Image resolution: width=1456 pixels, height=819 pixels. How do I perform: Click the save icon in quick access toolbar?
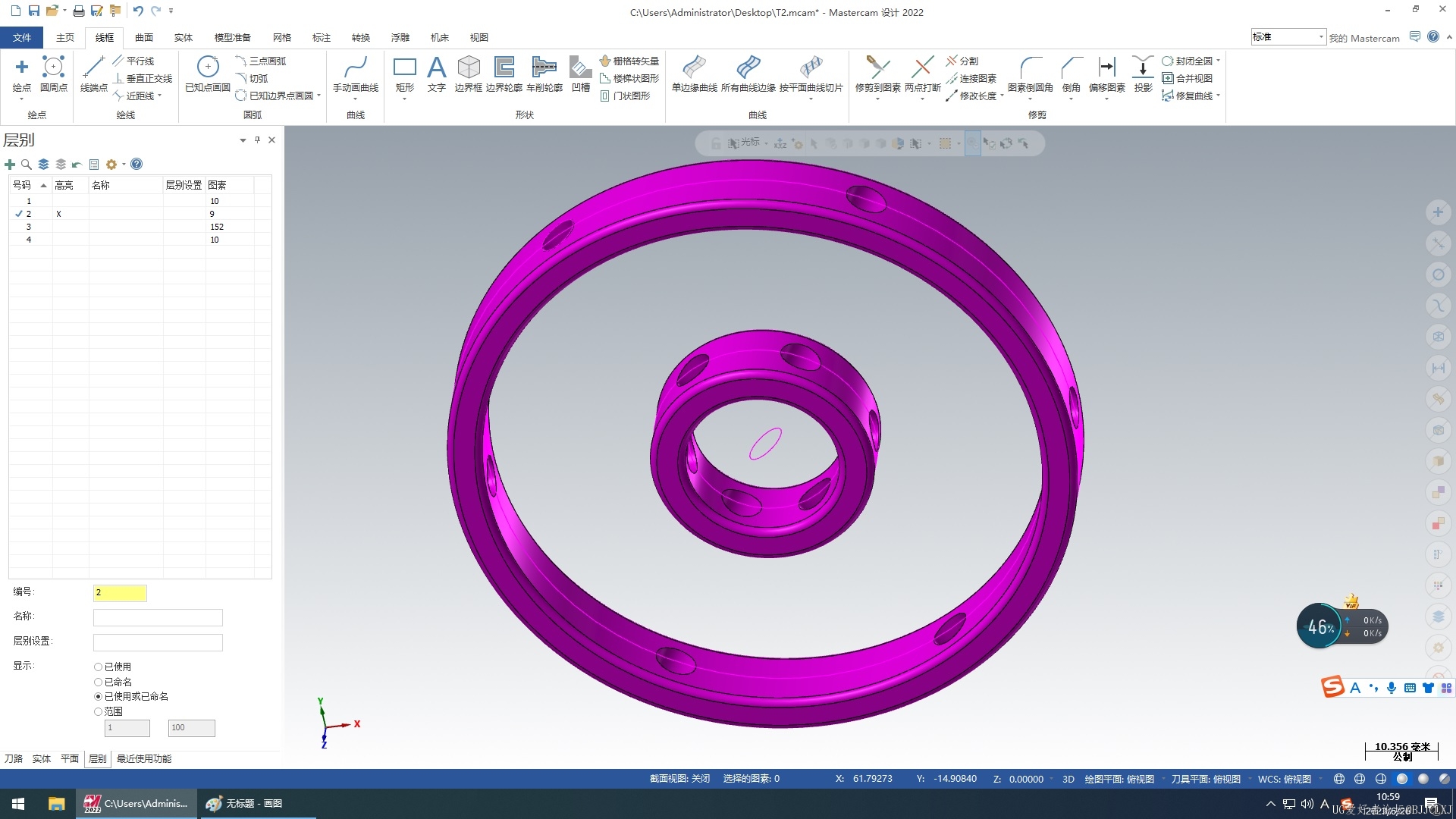click(x=34, y=11)
